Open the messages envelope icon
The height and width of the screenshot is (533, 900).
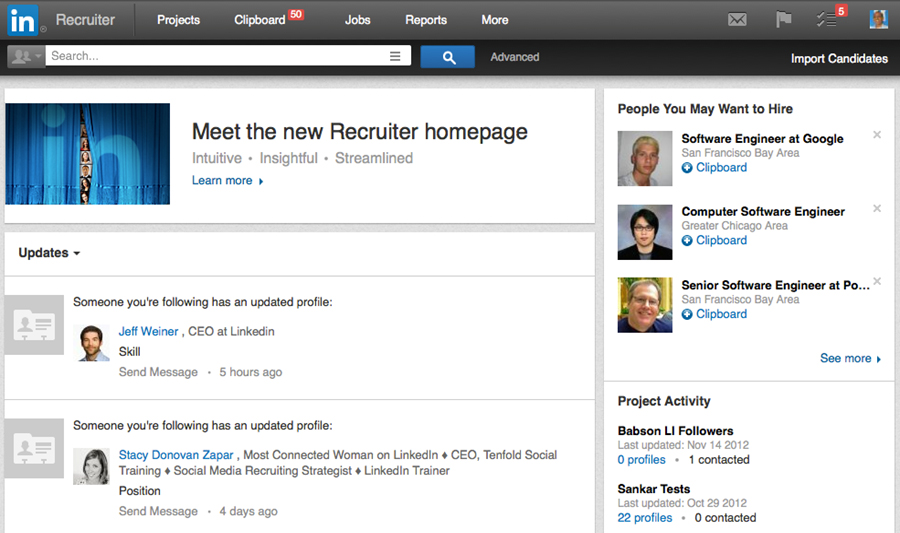point(737,20)
